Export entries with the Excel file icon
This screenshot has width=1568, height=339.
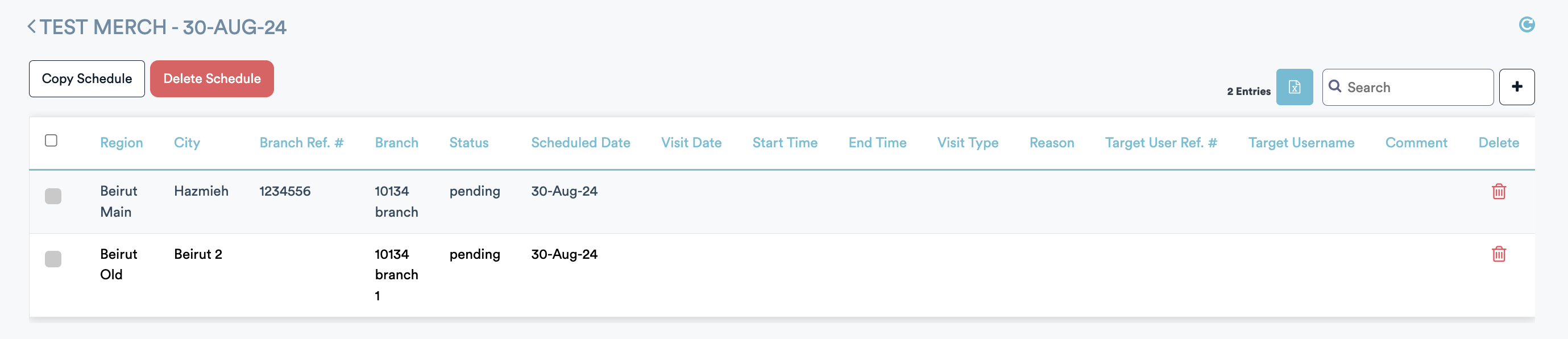click(1294, 87)
